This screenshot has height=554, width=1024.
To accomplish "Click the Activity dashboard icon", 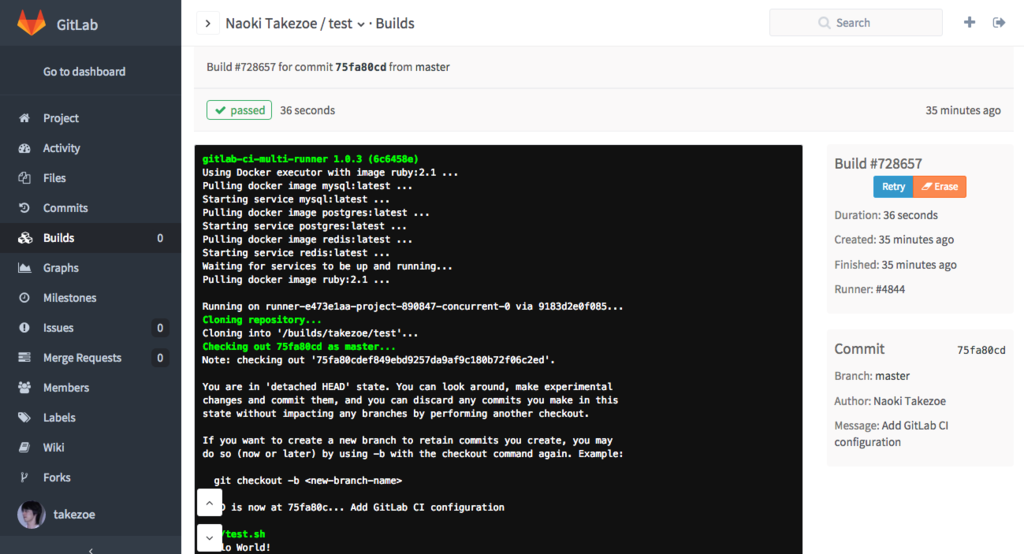I will (x=24, y=148).
